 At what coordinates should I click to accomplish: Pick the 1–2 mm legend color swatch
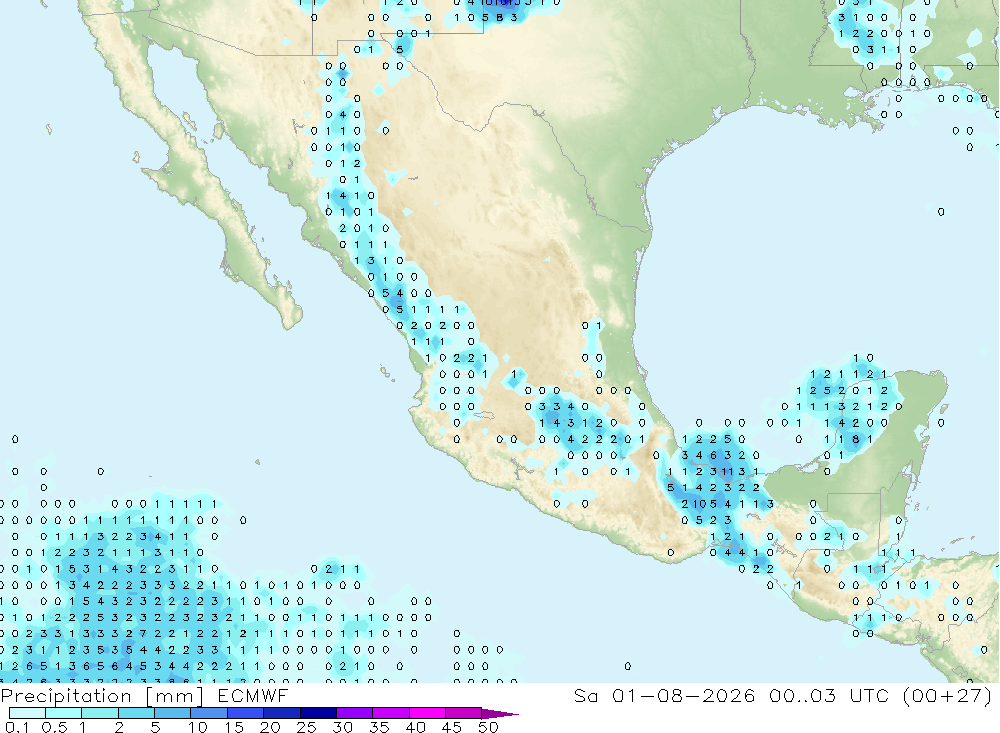coord(100,713)
